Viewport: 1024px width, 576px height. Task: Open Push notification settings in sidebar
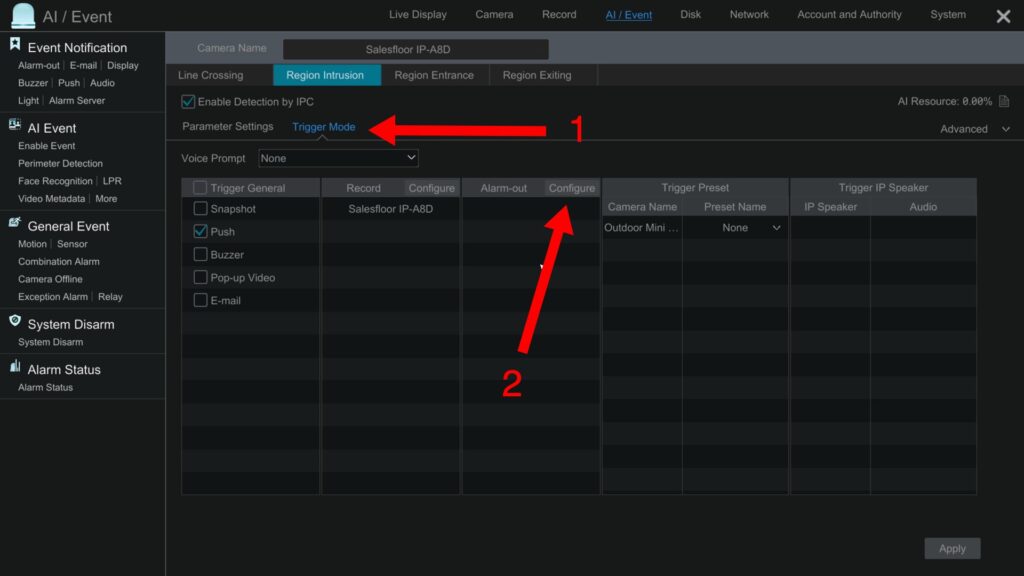click(69, 83)
